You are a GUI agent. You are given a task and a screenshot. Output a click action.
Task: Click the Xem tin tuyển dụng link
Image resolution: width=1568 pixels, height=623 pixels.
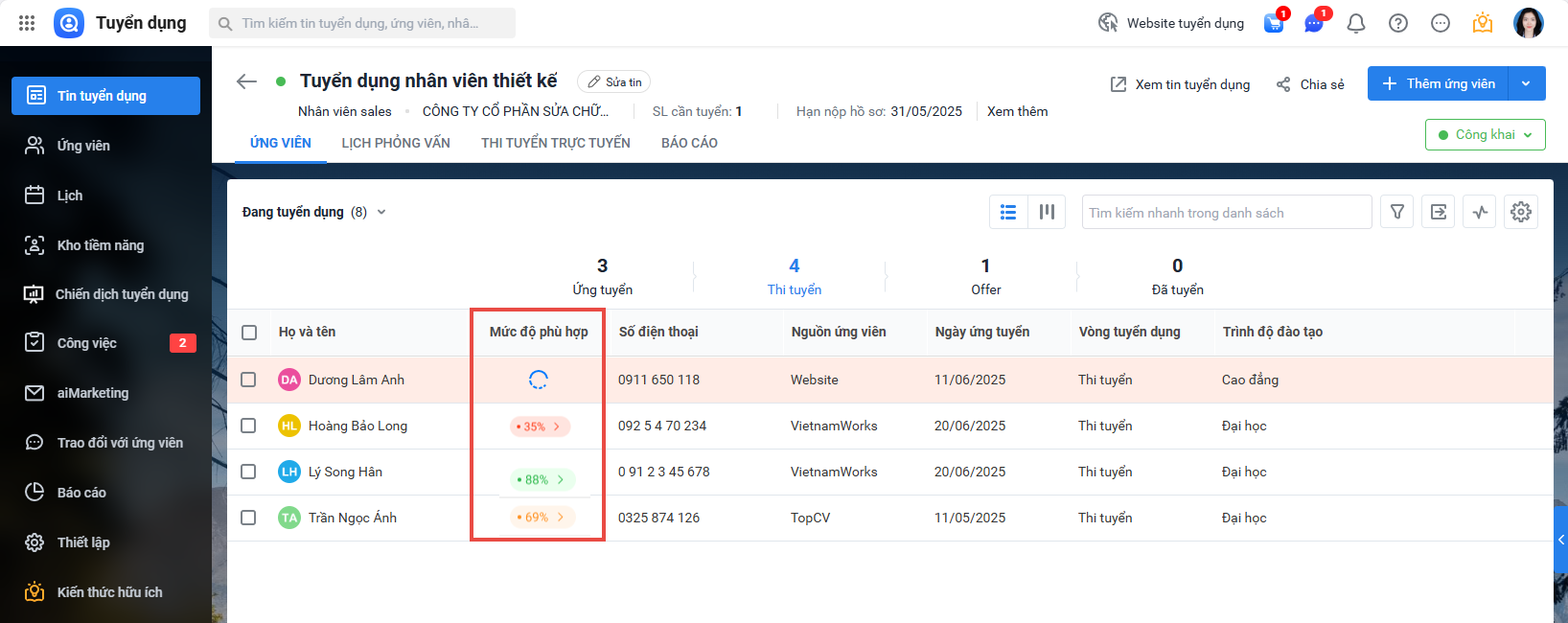[x=1180, y=84]
